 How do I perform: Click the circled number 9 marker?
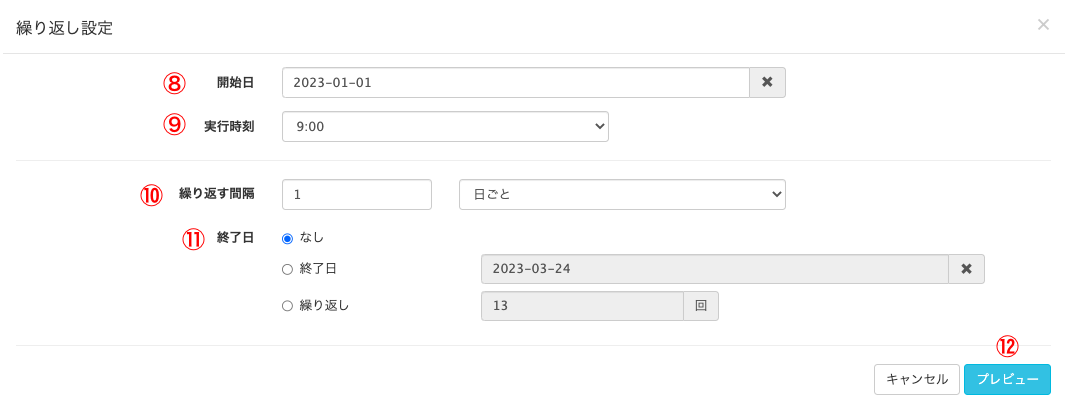click(175, 124)
